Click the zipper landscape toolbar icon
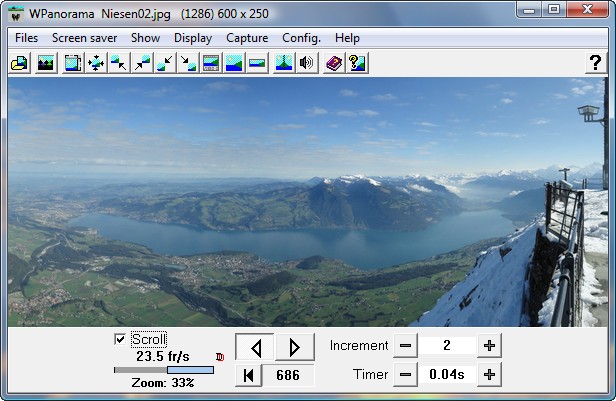 [284, 63]
